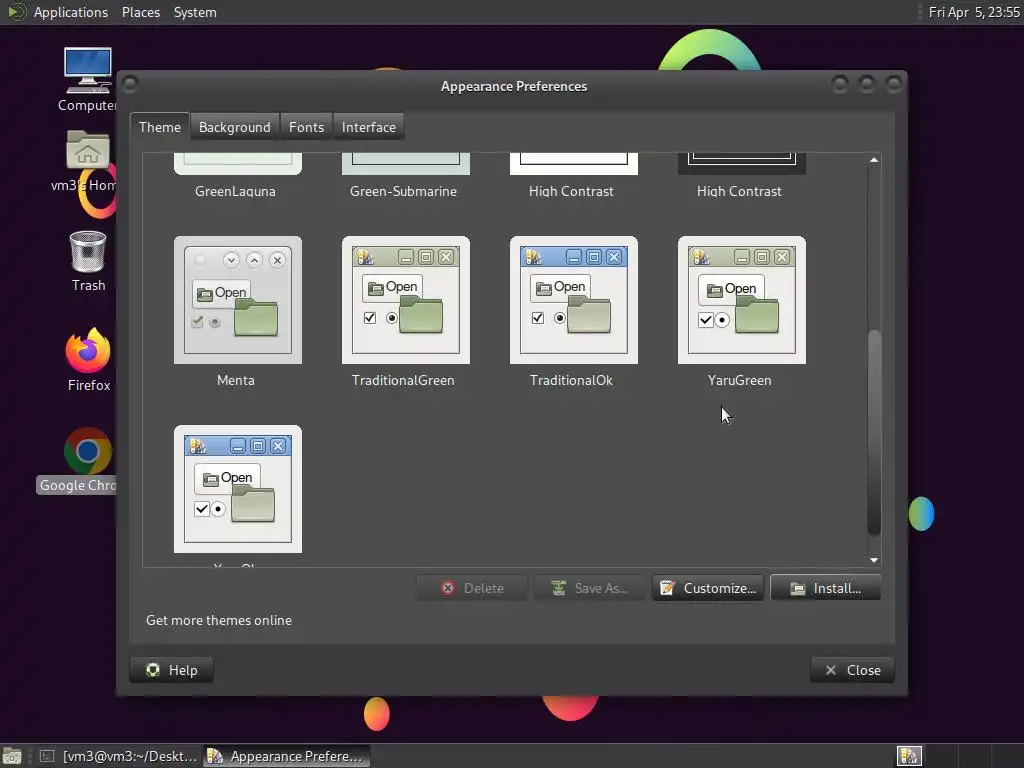Screen dimensions: 1024x768
Task: Select the bottom-row blue titlebar theme thumbnail
Action: pos(238,489)
